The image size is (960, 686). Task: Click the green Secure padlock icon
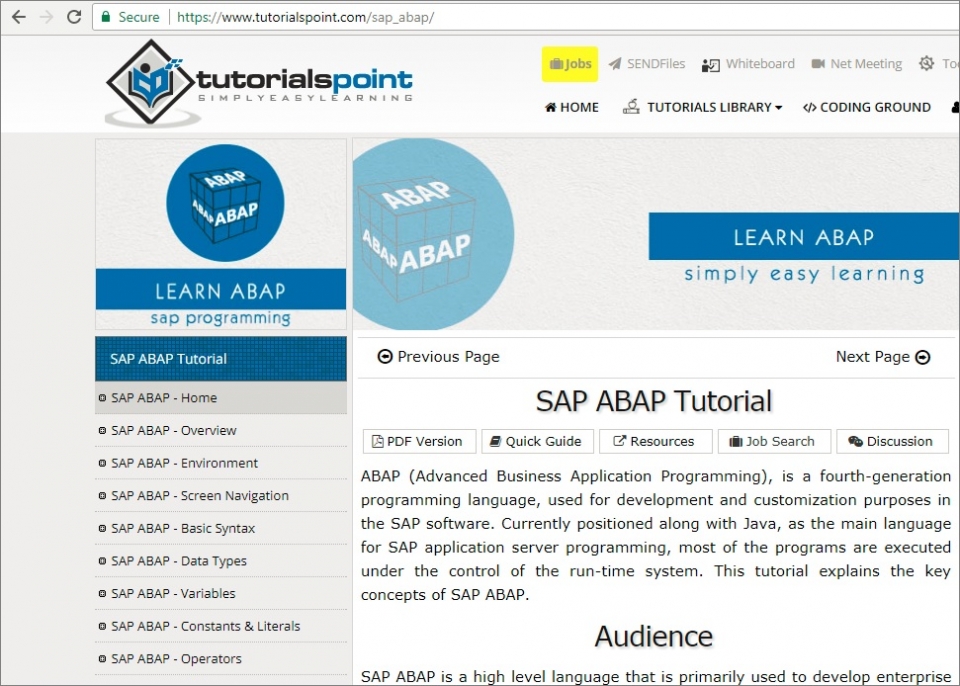tap(106, 17)
